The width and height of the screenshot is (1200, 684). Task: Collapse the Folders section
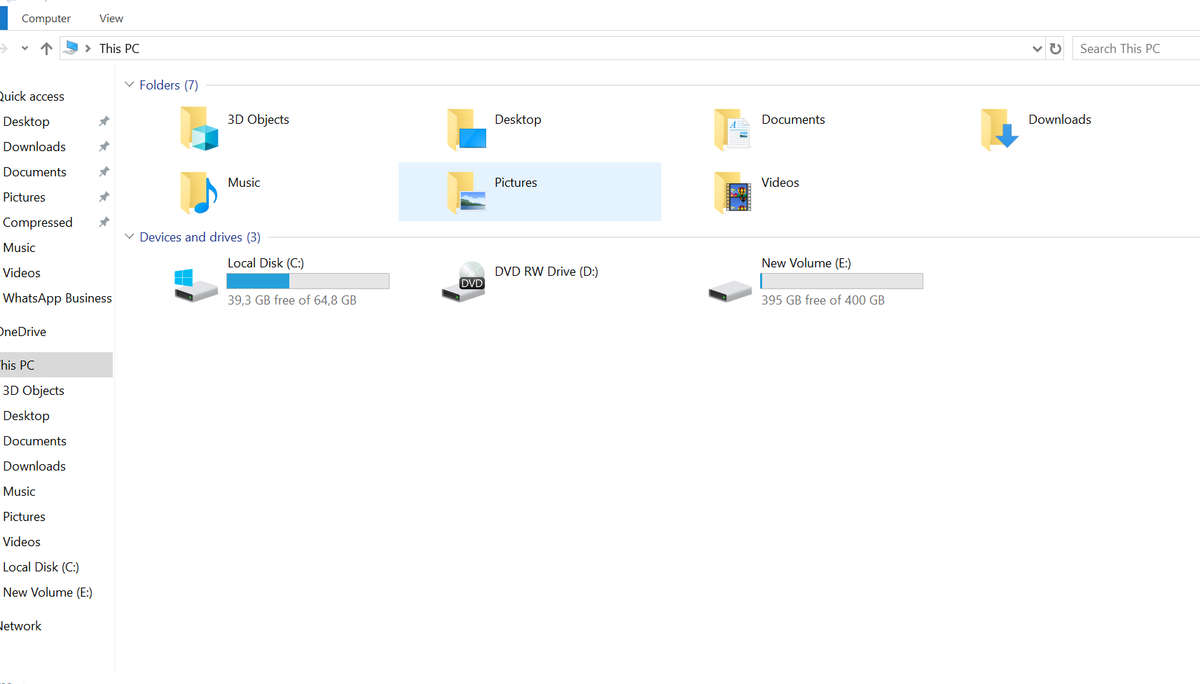(x=129, y=85)
